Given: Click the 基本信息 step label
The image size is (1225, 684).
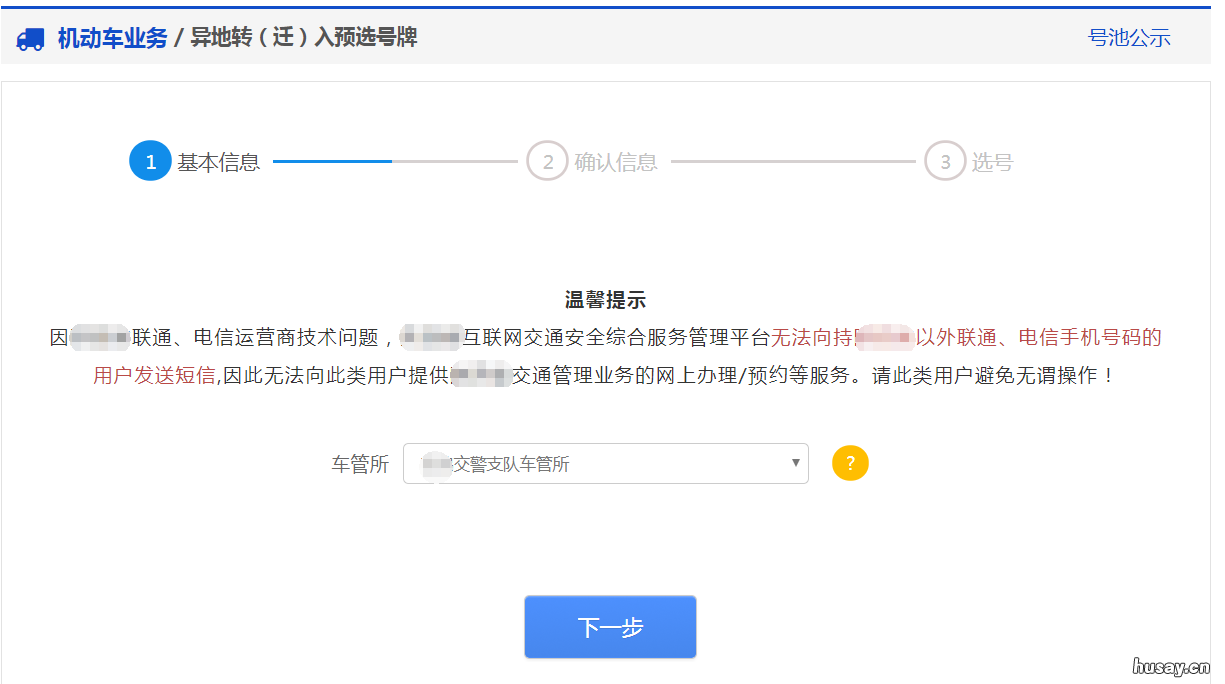Looking at the screenshot, I should coord(217,160).
